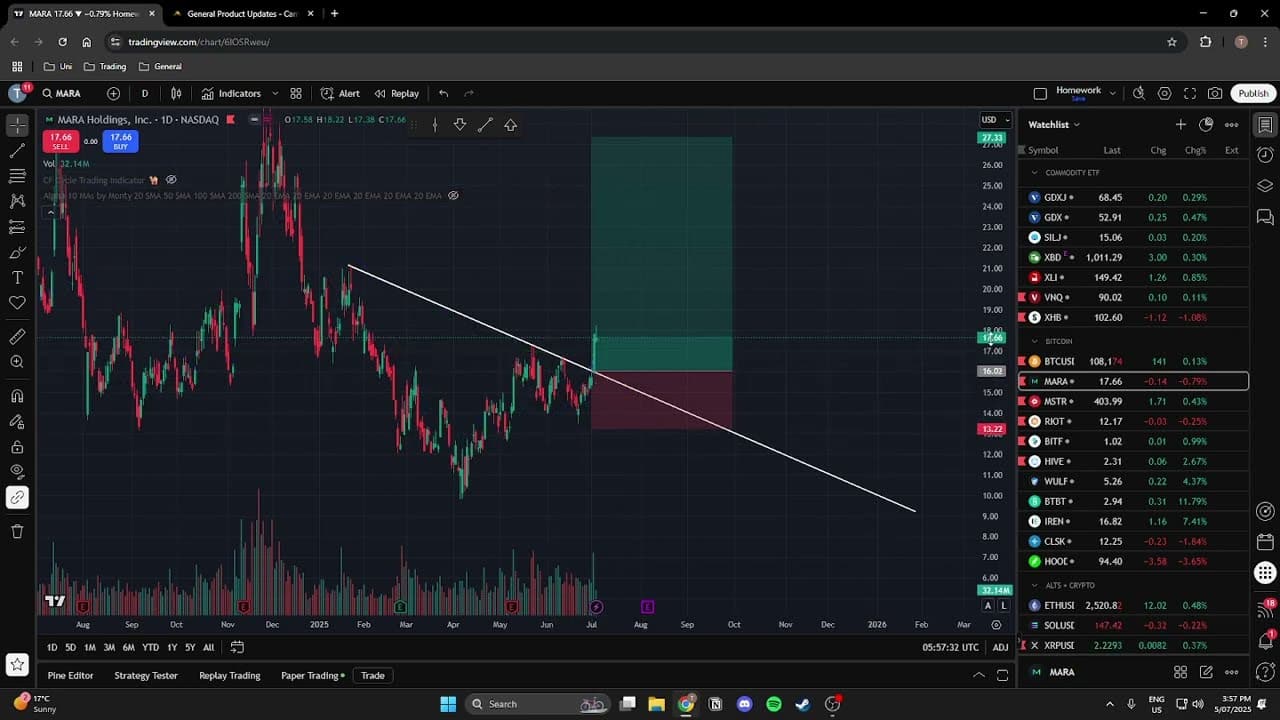Screen dimensions: 1280x720
Task: Toggle the ADJ adjusted data button
Action: [1000, 647]
